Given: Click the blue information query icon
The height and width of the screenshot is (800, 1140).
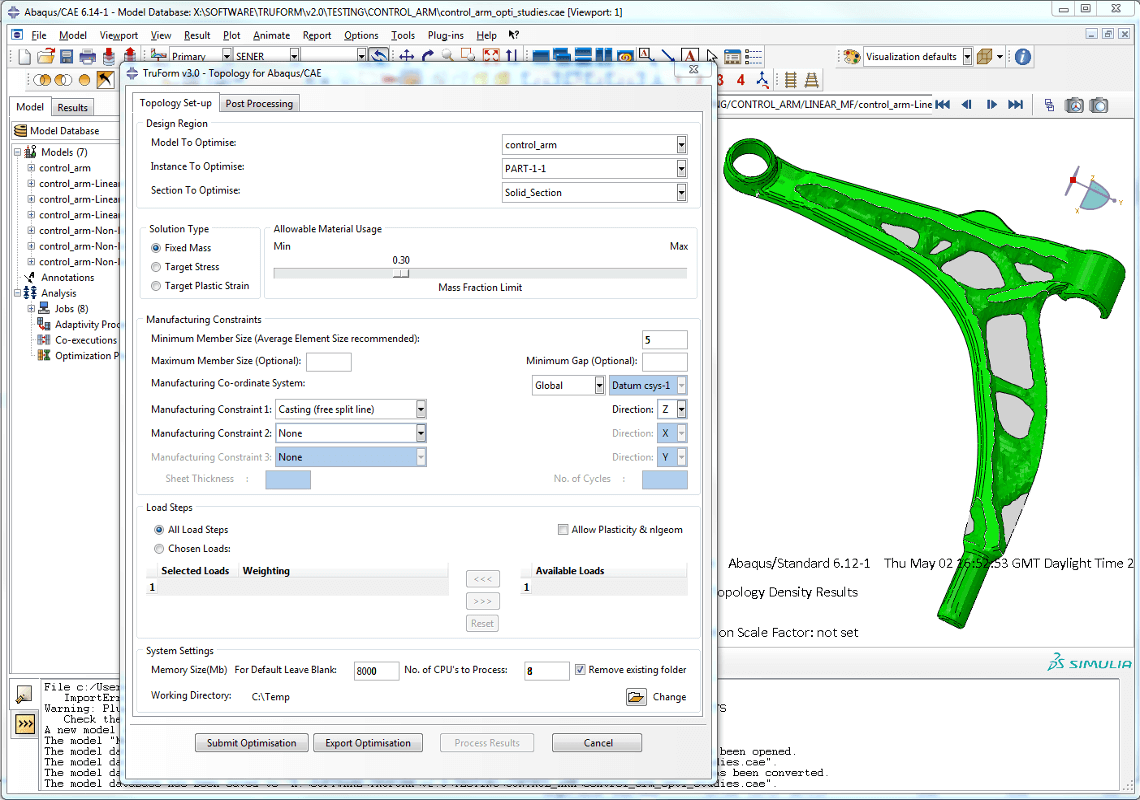Looking at the screenshot, I should (x=1023, y=57).
